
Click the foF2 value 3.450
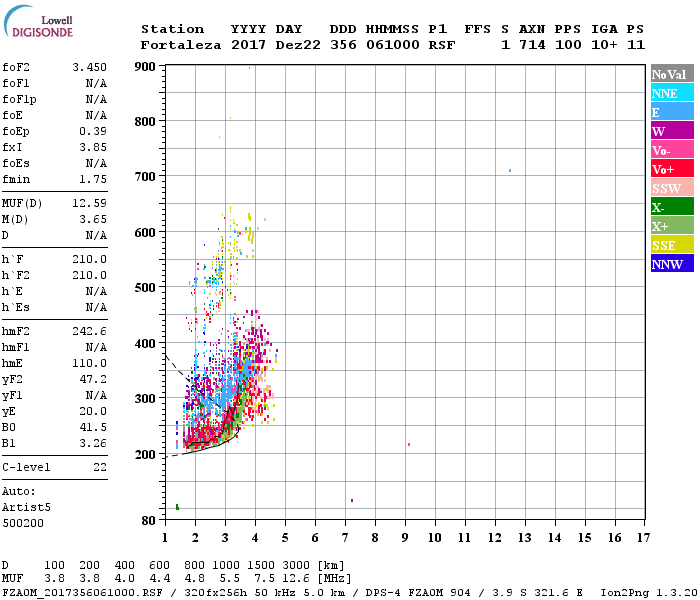(x=90, y=67)
